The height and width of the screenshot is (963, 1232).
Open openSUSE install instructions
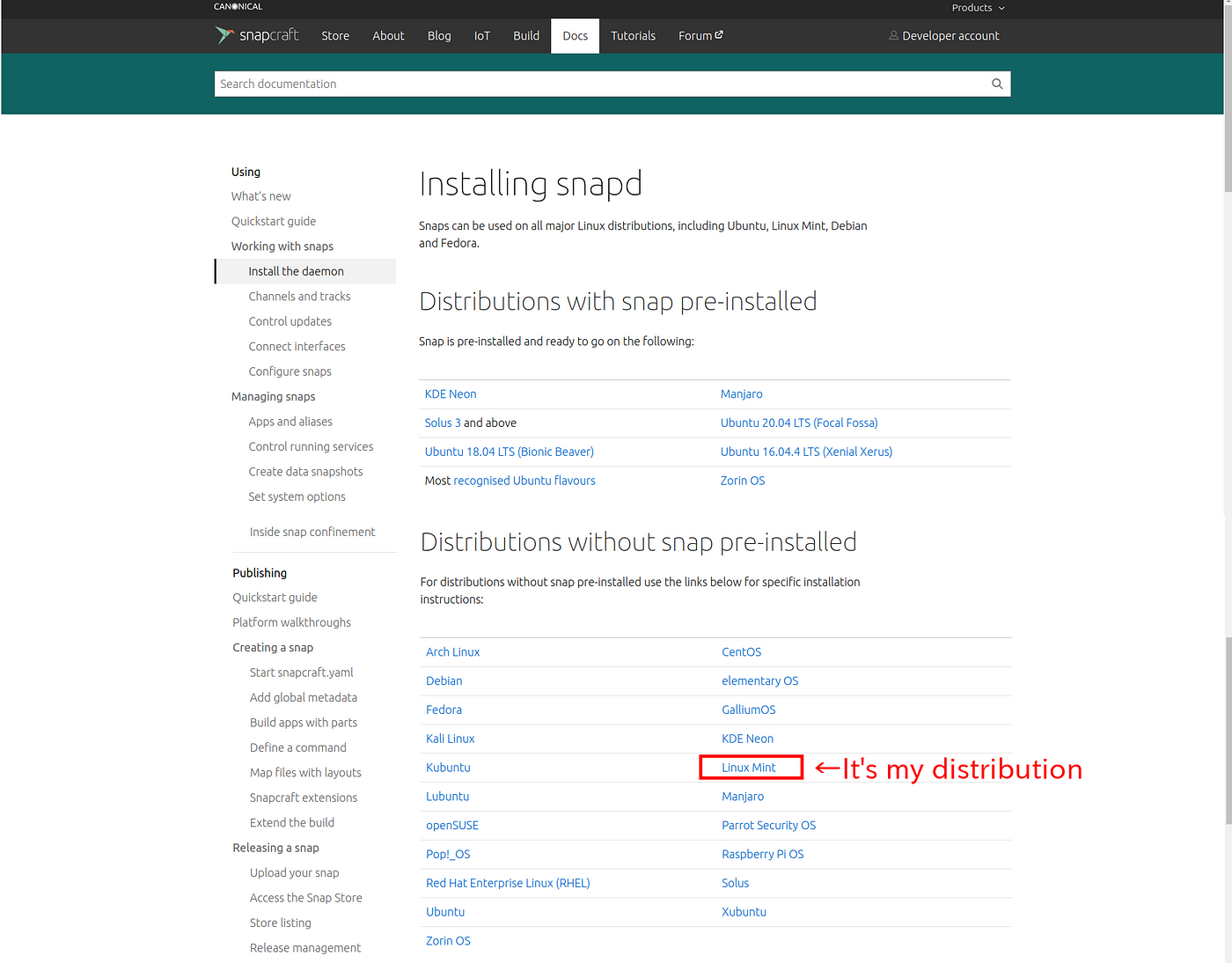pos(452,826)
